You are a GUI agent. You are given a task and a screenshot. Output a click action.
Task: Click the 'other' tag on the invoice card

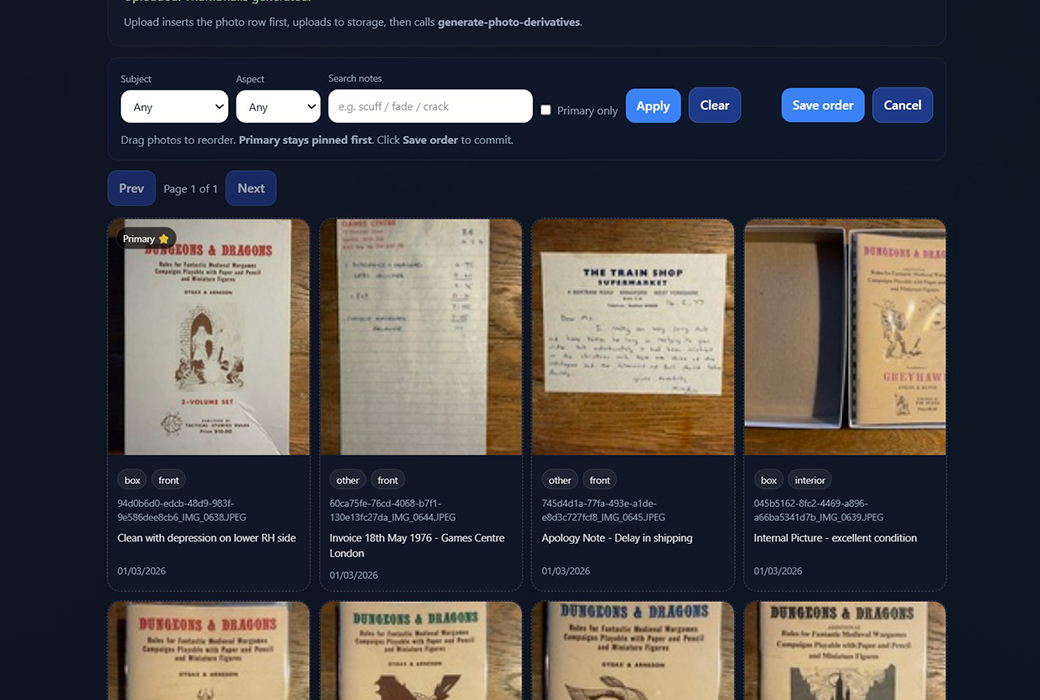347,480
